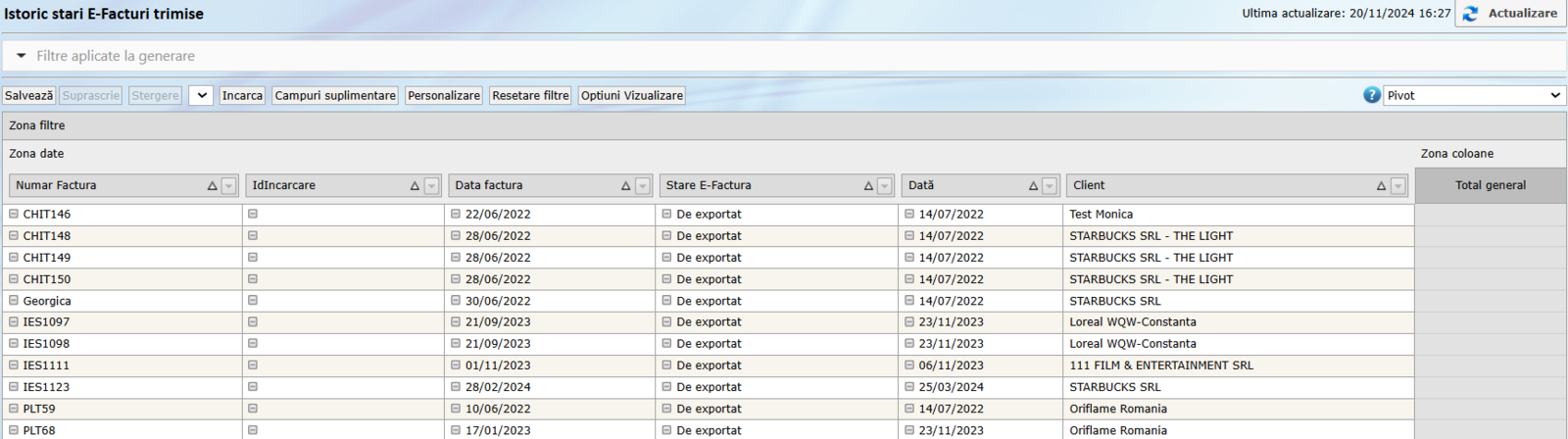1568x439 pixels.
Task: Expand Filtre aplicate la generare section
Action: tap(22, 56)
